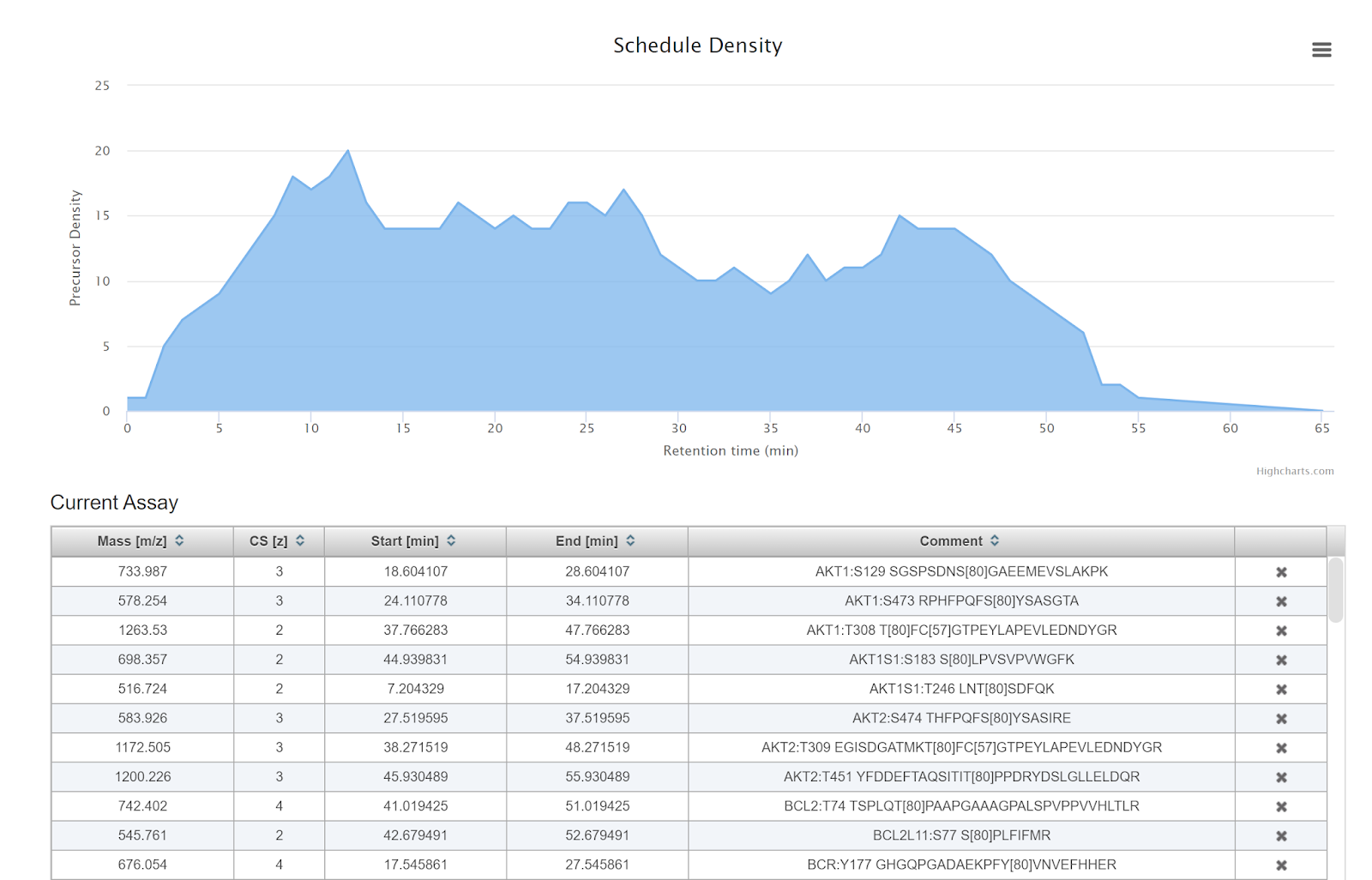This screenshot has height=880, width=1372.
Task: Delete the BCL2L11:S77 row
Action: [1281, 835]
